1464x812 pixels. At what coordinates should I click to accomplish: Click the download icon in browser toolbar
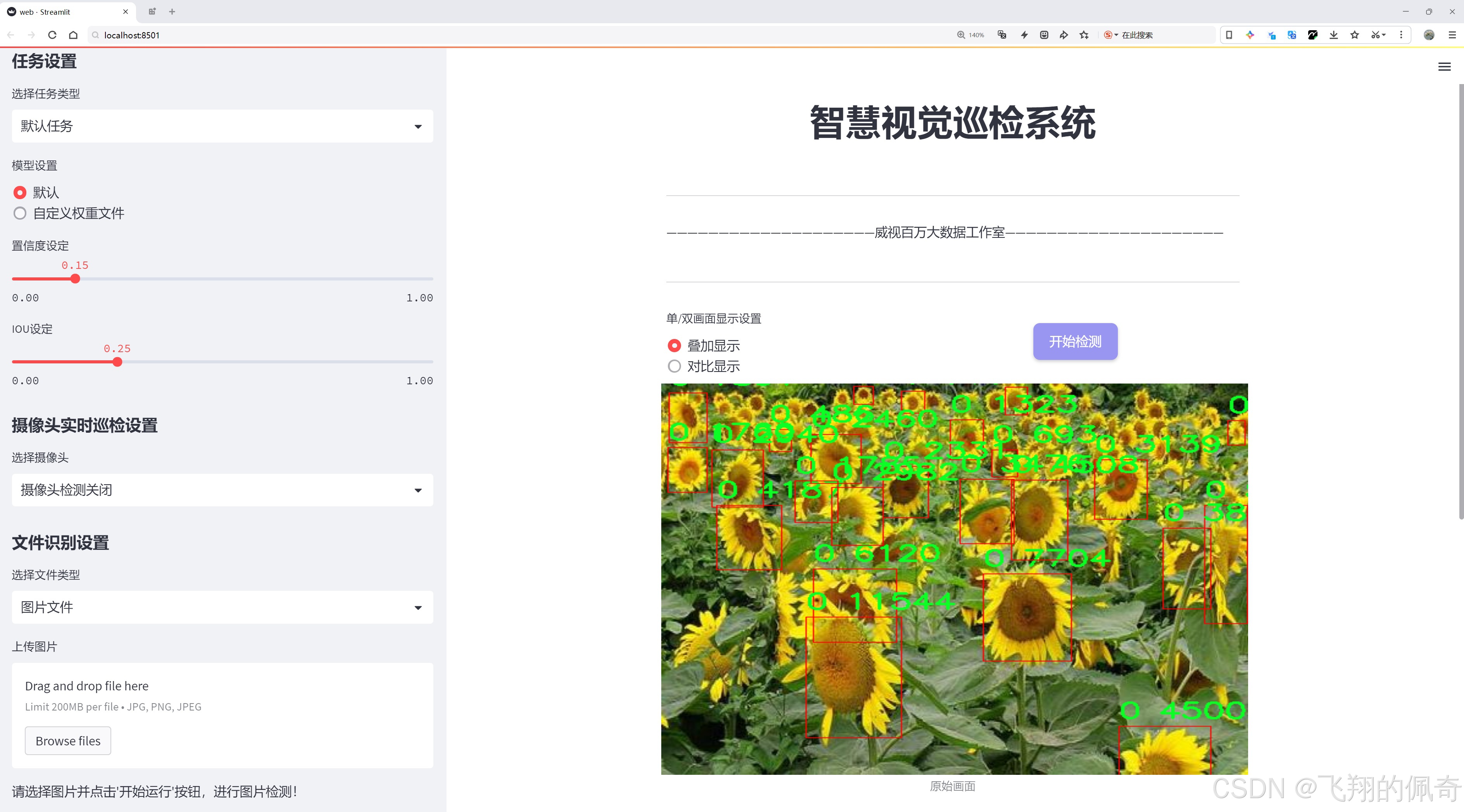coord(1334,35)
